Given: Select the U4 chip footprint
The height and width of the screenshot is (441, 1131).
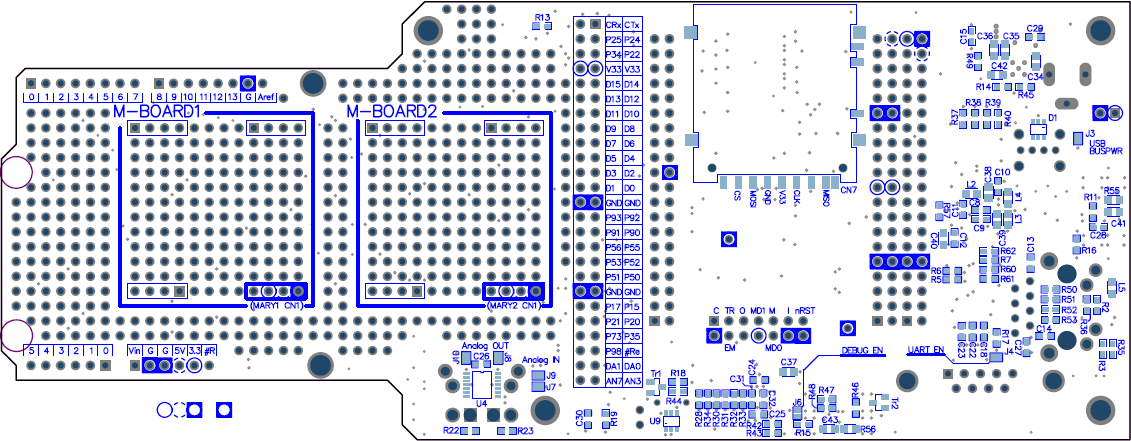Looking at the screenshot, I should 482,385.
